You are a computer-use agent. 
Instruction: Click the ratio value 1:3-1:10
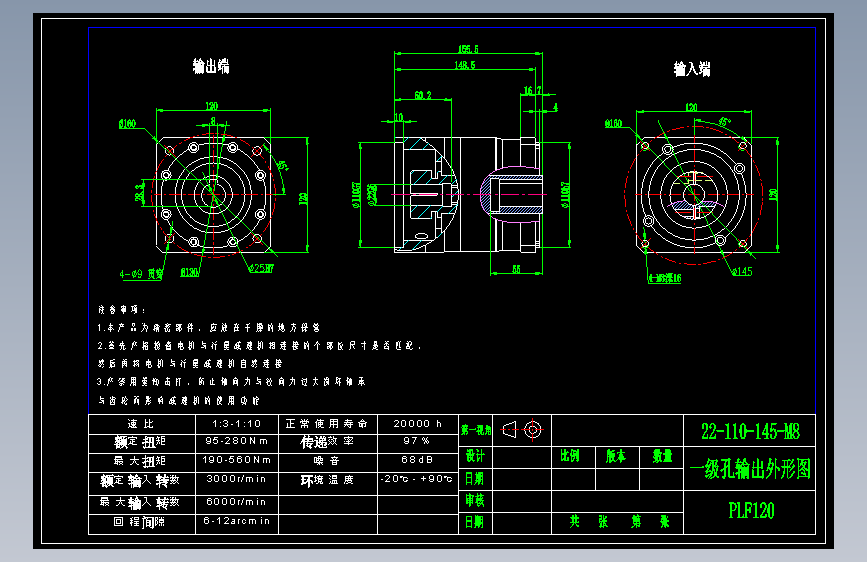236,424
